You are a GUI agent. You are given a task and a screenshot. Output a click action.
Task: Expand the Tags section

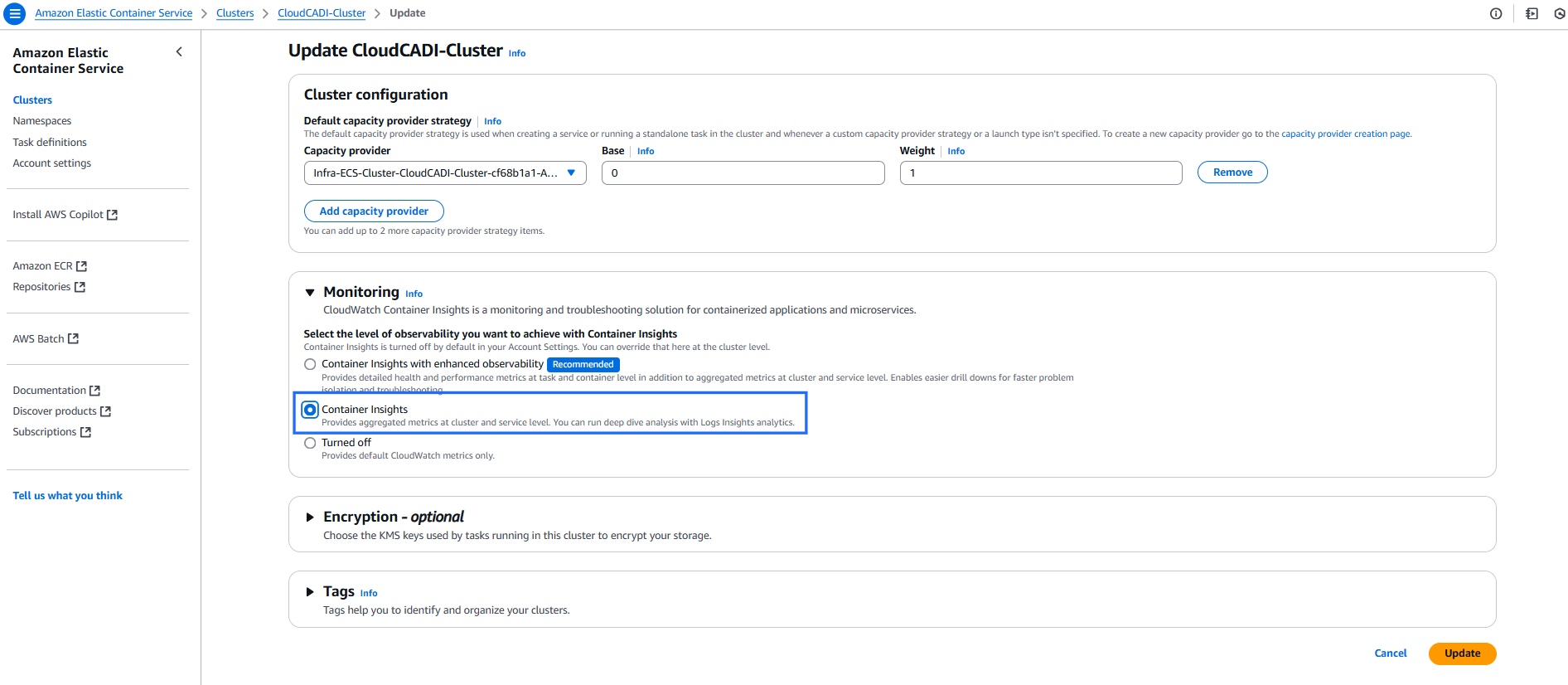point(310,592)
